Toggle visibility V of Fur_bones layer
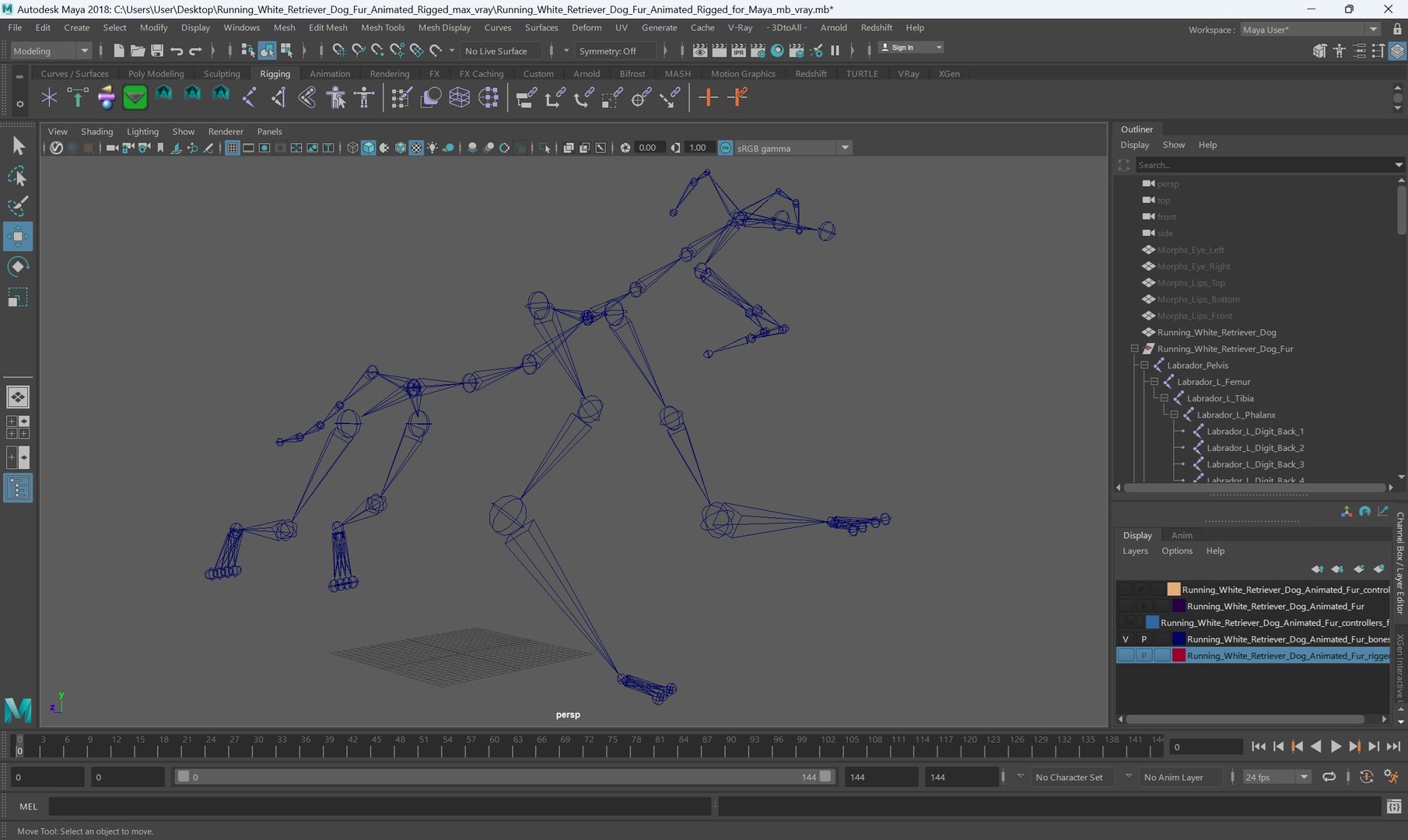The image size is (1408, 840). click(x=1125, y=639)
